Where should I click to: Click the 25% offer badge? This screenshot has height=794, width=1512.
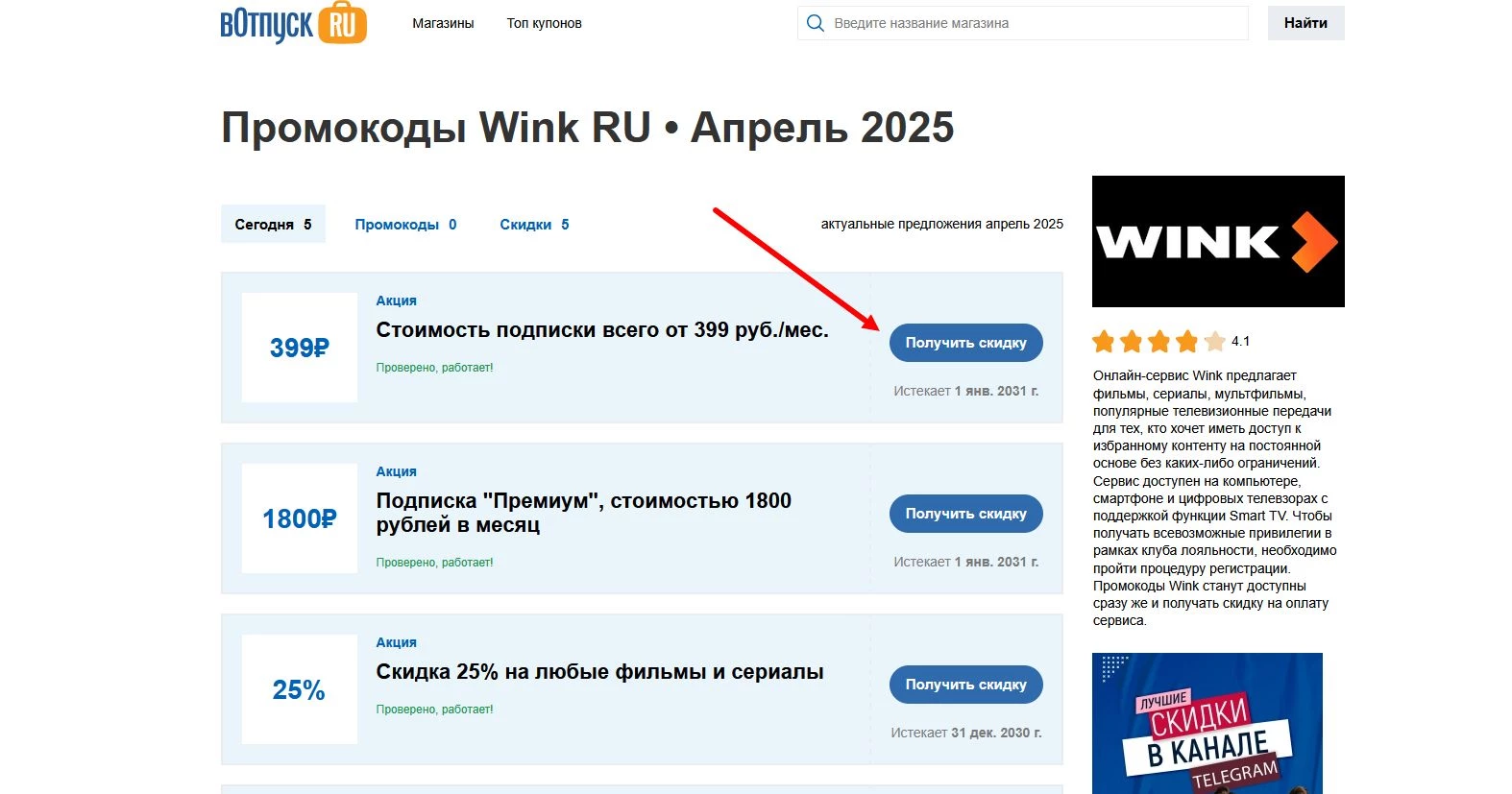click(300, 689)
